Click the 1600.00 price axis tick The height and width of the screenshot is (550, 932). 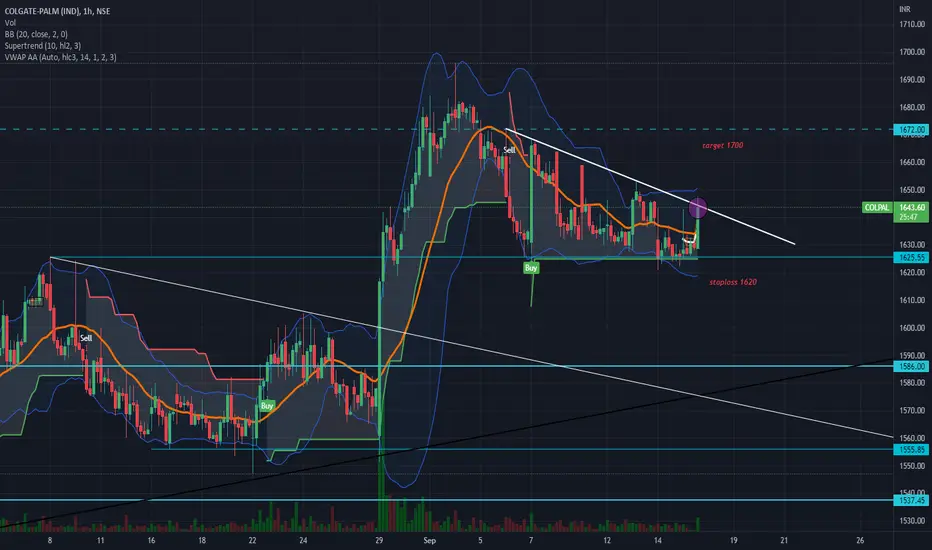[x=912, y=328]
